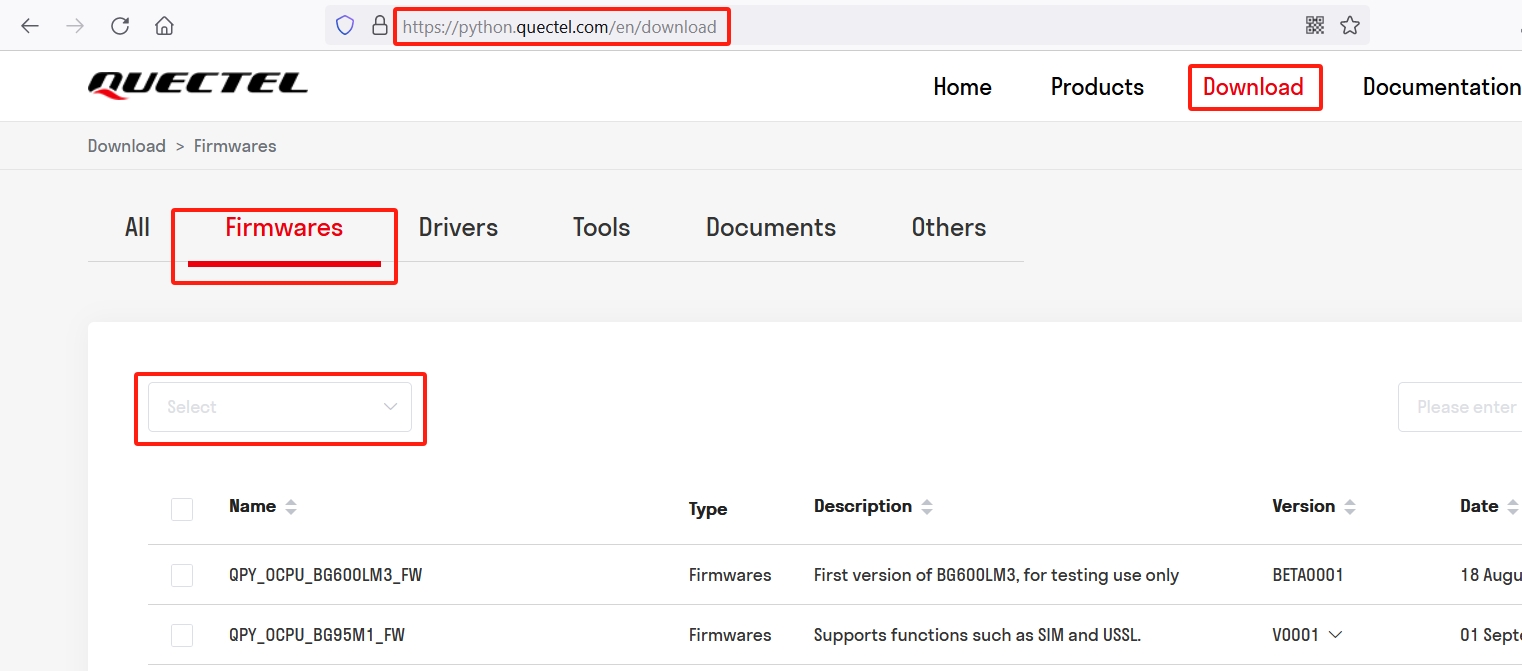Switch to the Documents tab
This screenshot has height=671, width=1522.
pyautogui.click(x=771, y=227)
